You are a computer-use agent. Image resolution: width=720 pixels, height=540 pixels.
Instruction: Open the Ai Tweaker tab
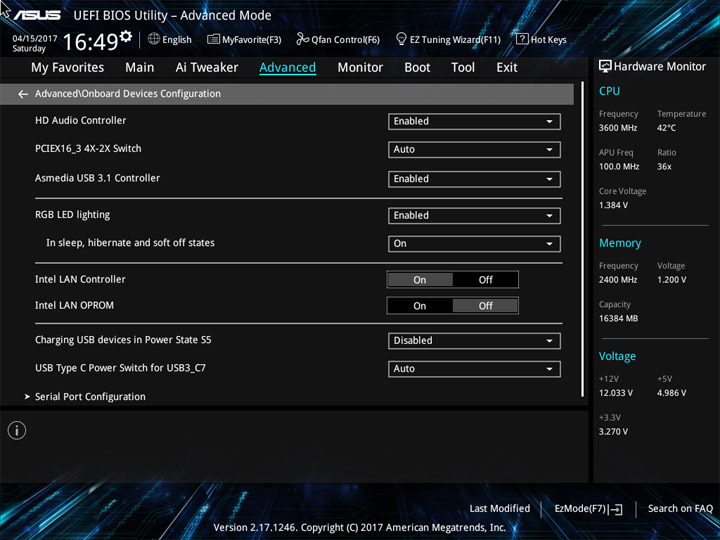pyautogui.click(x=207, y=68)
